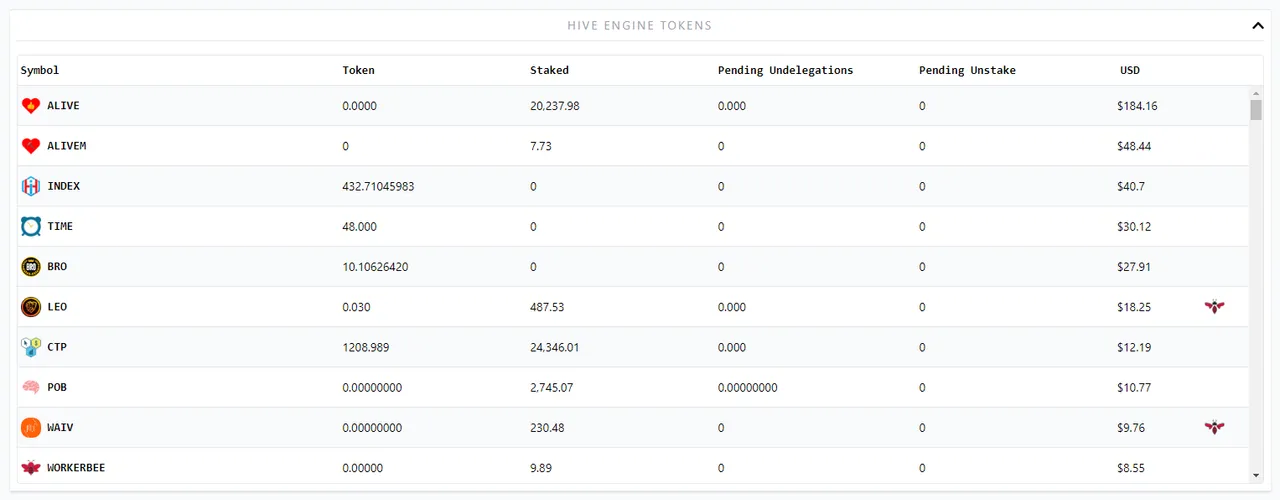Screen dimensions: 1280x500
Task: Click the orange WAIV token icon
Action: pos(31,427)
